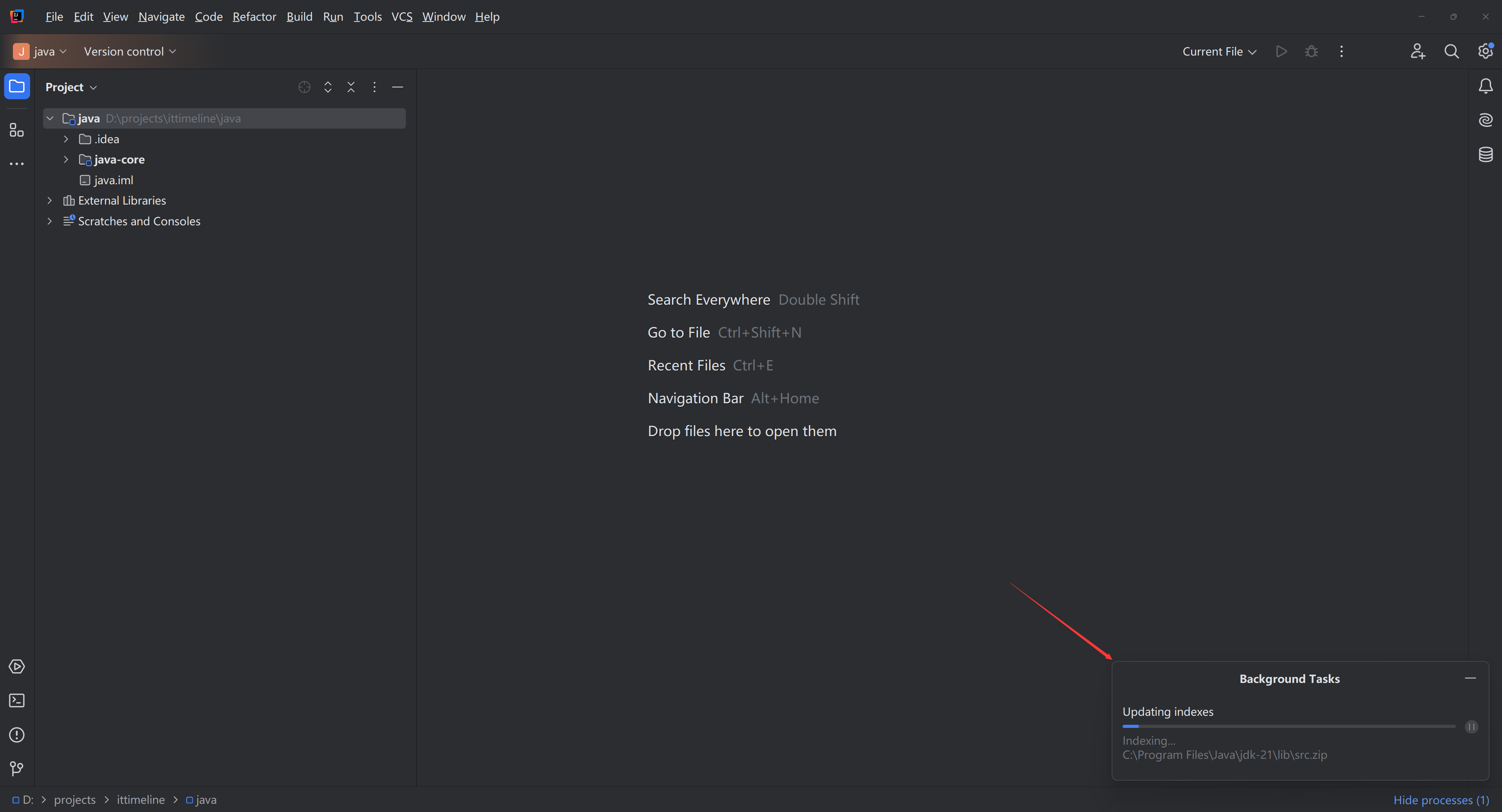Select opened file target icon
This screenshot has height=812, width=1502.
[x=304, y=87]
